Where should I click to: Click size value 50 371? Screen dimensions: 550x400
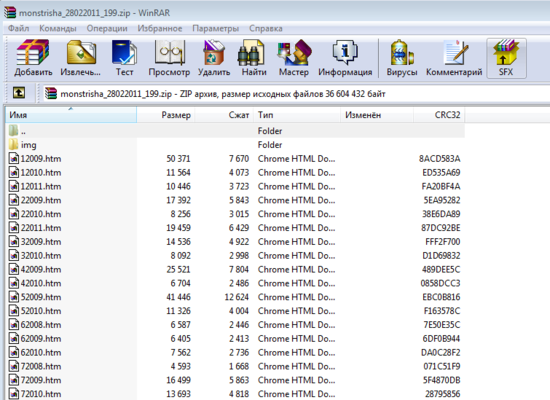pos(179,159)
